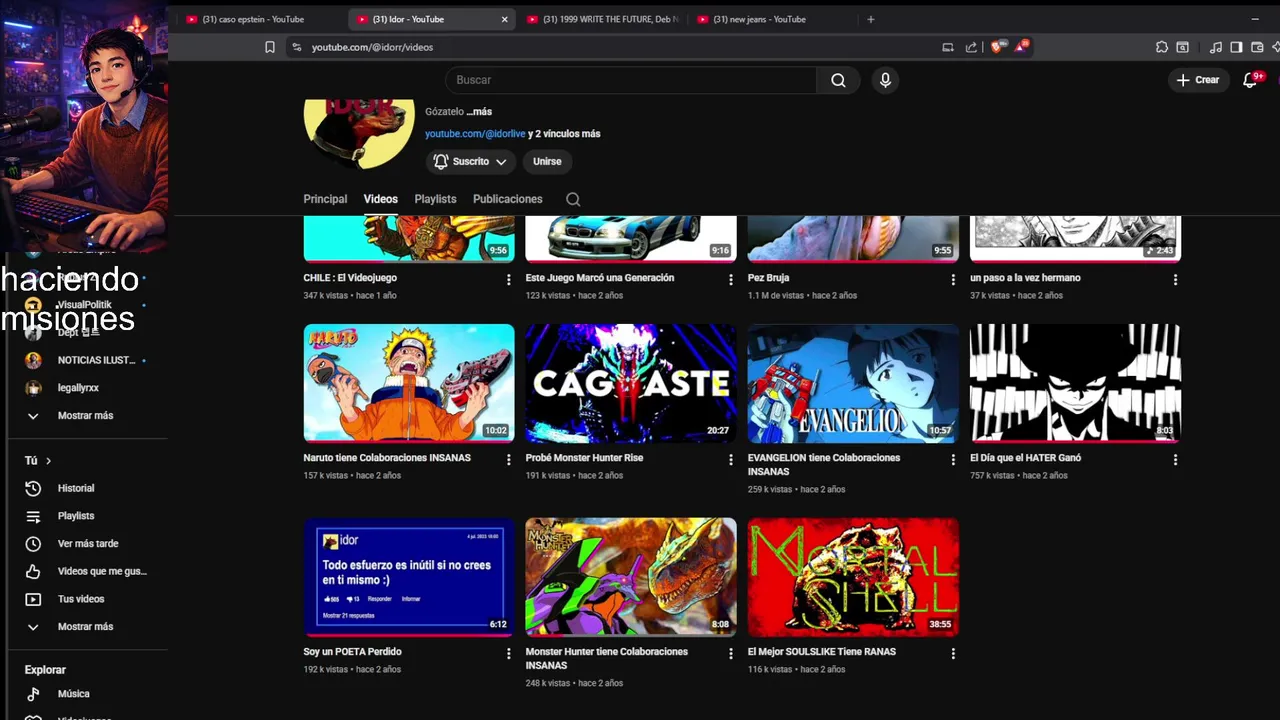Switch to the Principal channel tab
The height and width of the screenshot is (720, 1280).
point(325,199)
